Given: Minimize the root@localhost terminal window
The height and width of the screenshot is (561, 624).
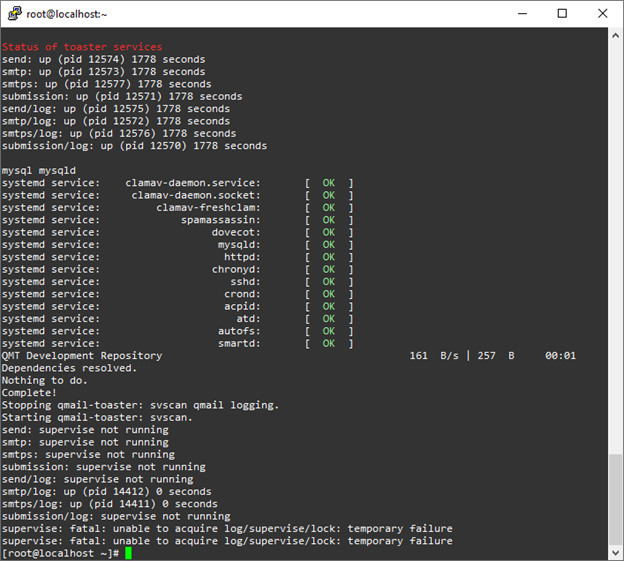Looking at the screenshot, I should coord(523,14).
